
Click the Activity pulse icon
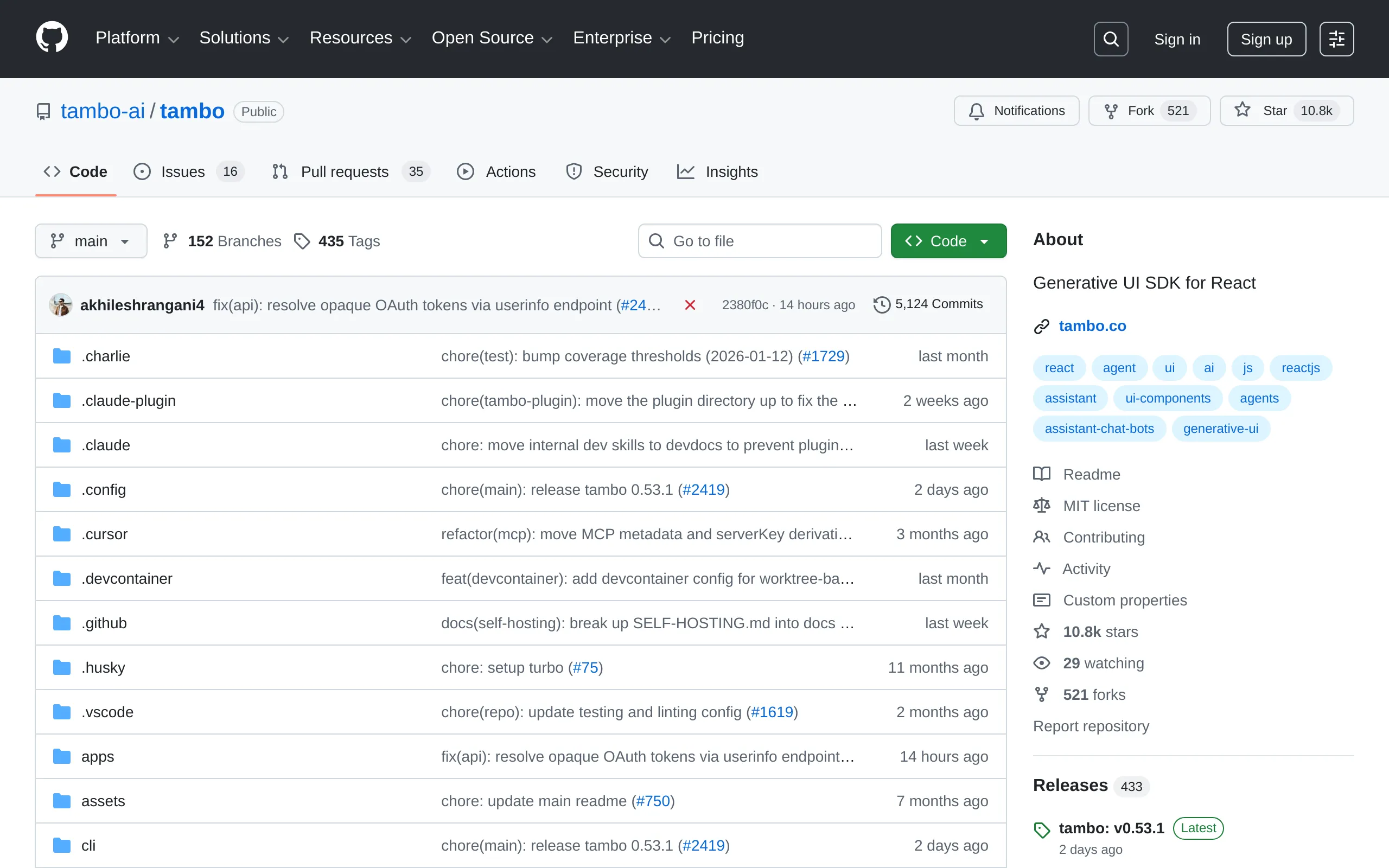(x=1041, y=569)
